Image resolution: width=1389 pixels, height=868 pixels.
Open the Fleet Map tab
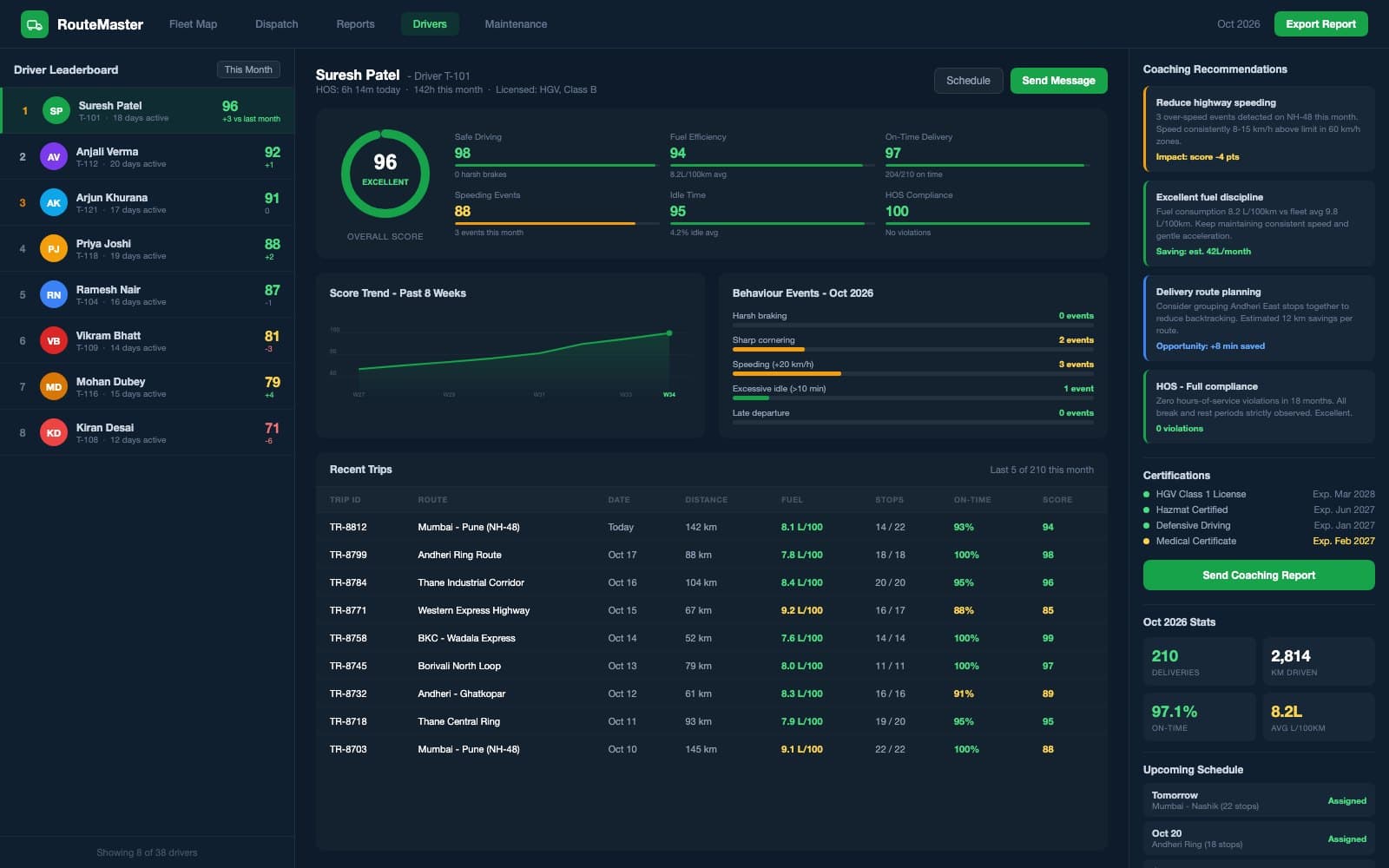click(x=194, y=24)
